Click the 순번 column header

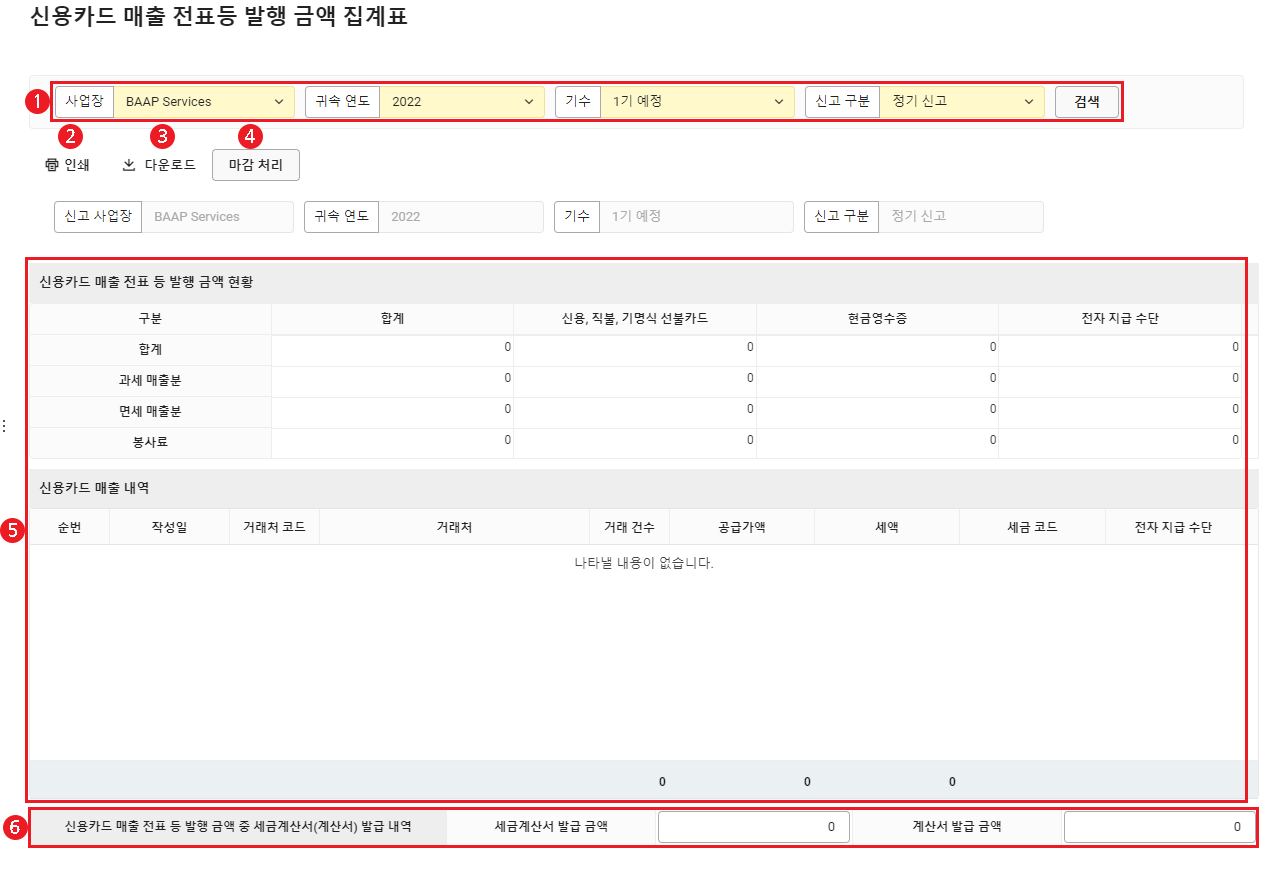[x=69, y=527]
